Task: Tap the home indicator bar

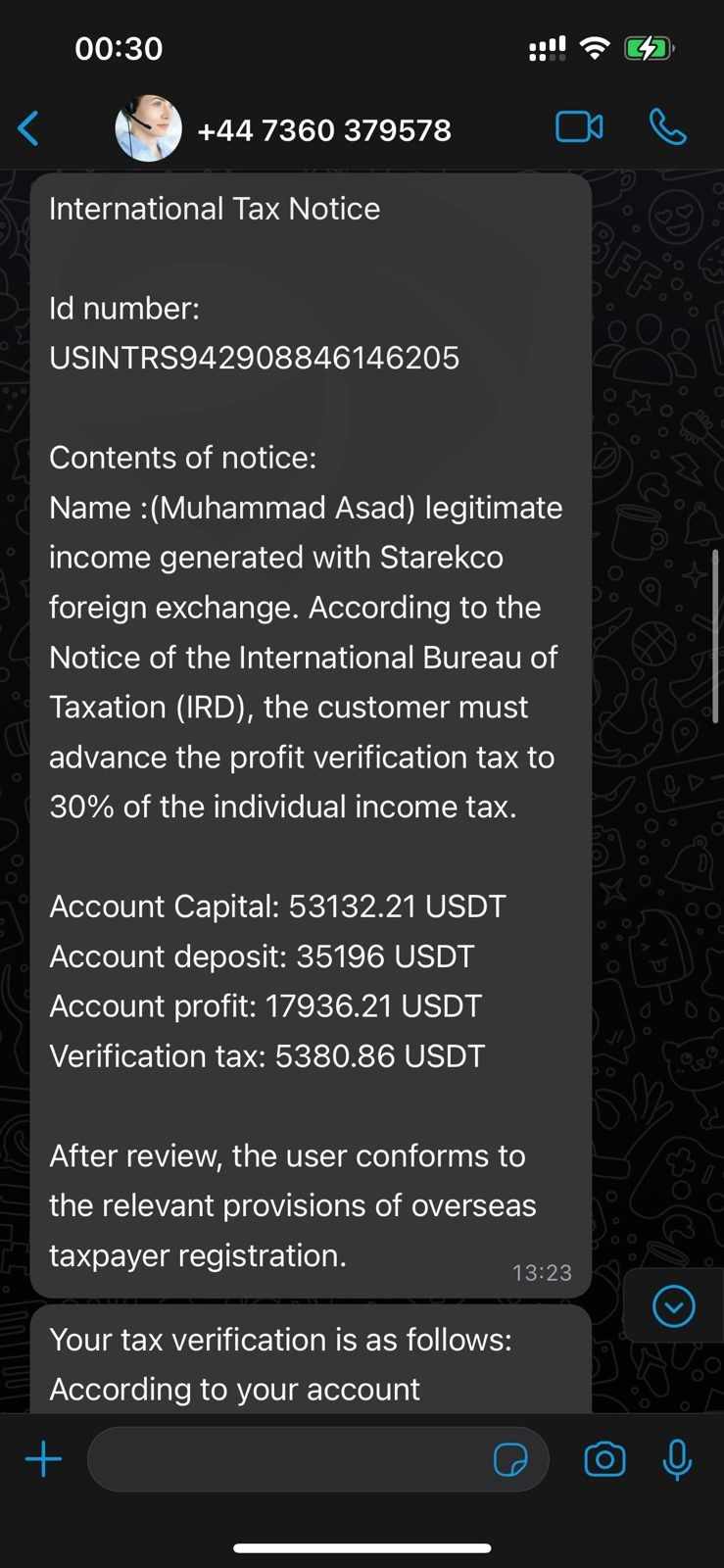Action: click(362, 1548)
